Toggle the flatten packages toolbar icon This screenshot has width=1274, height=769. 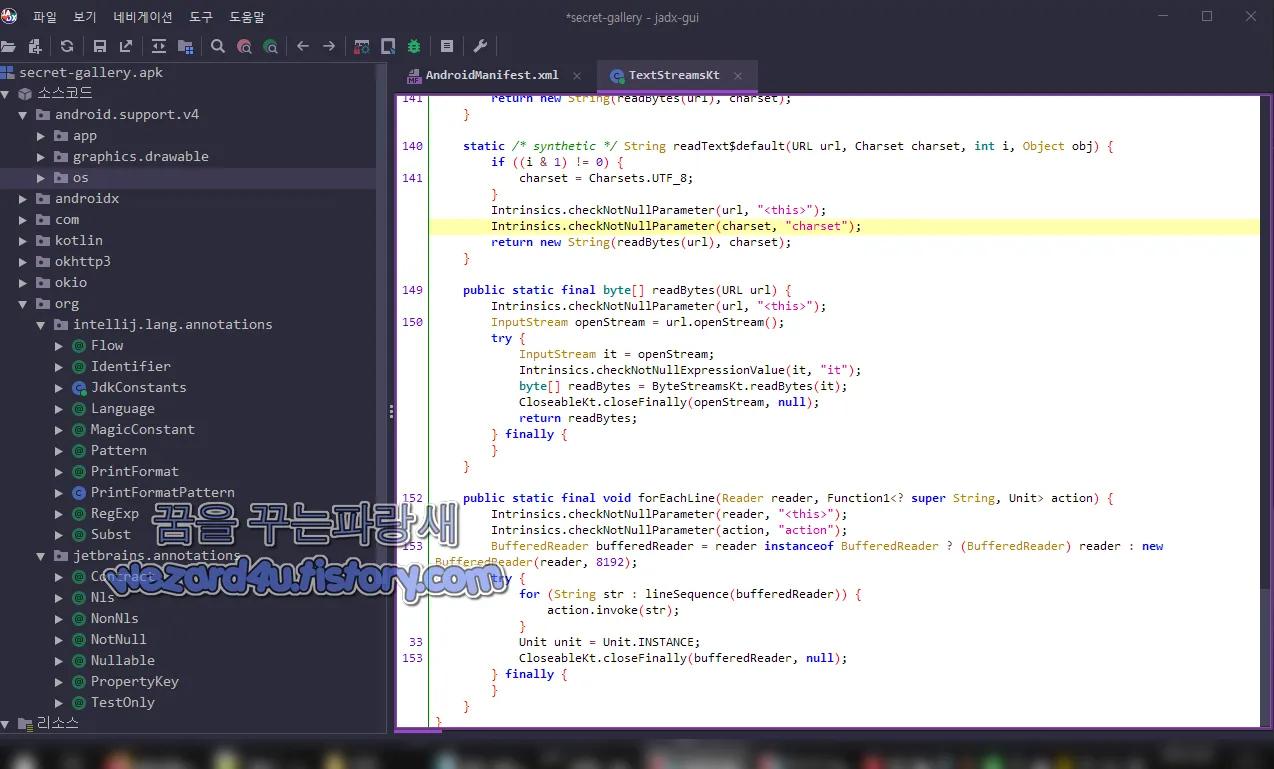click(186, 46)
